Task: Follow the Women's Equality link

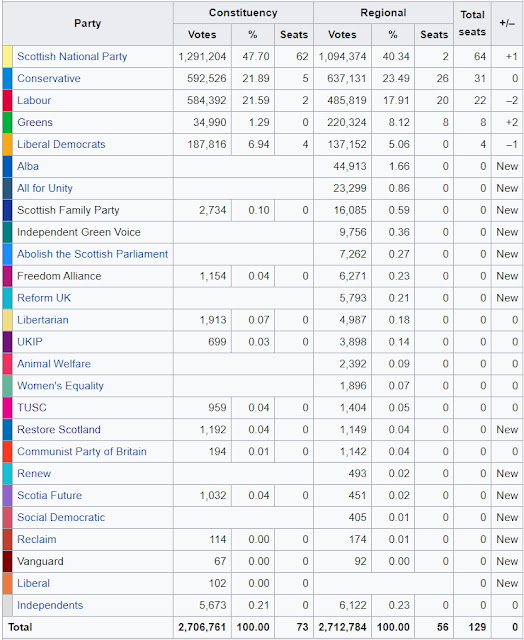Action: (x=60, y=386)
